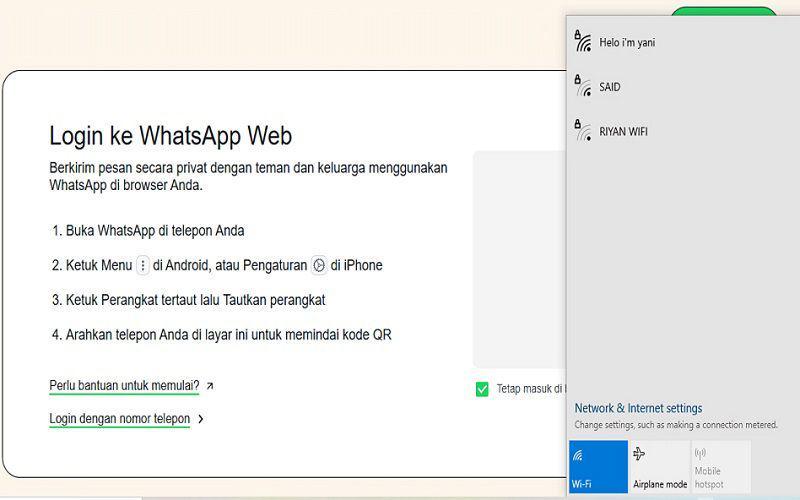Screen dimensions: 800x500
Task: Toggle the Wi-Fi quick action tile
Action: pyautogui.click(x=598, y=467)
